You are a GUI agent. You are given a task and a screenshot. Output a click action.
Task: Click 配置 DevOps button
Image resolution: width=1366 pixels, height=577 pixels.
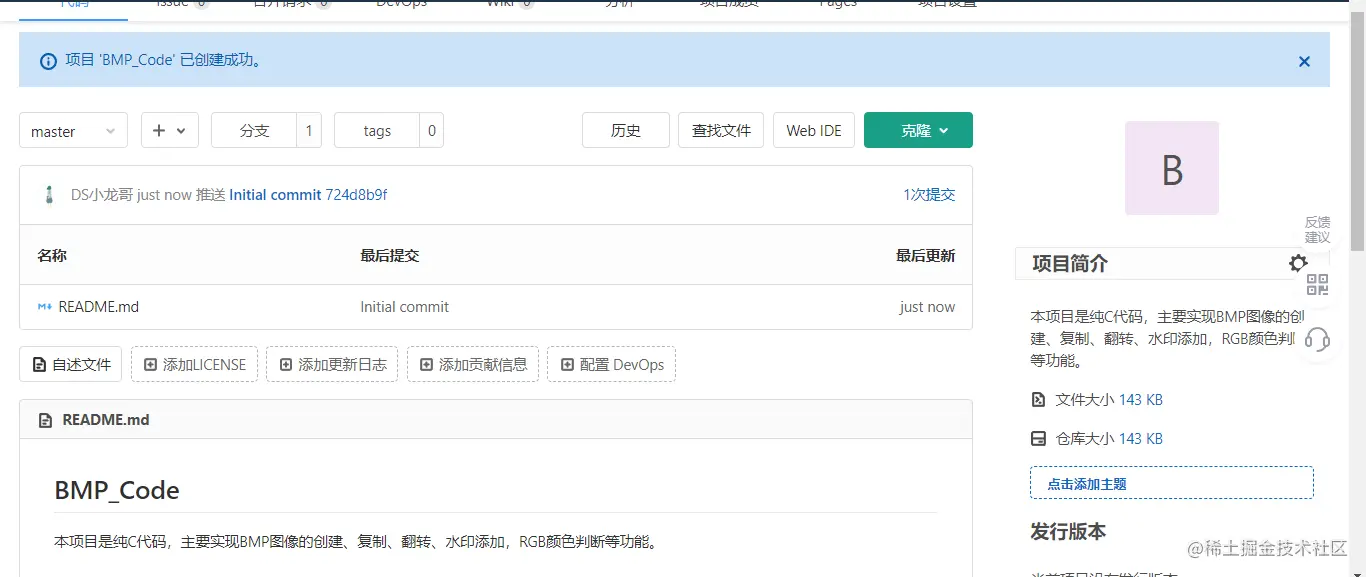[612, 364]
